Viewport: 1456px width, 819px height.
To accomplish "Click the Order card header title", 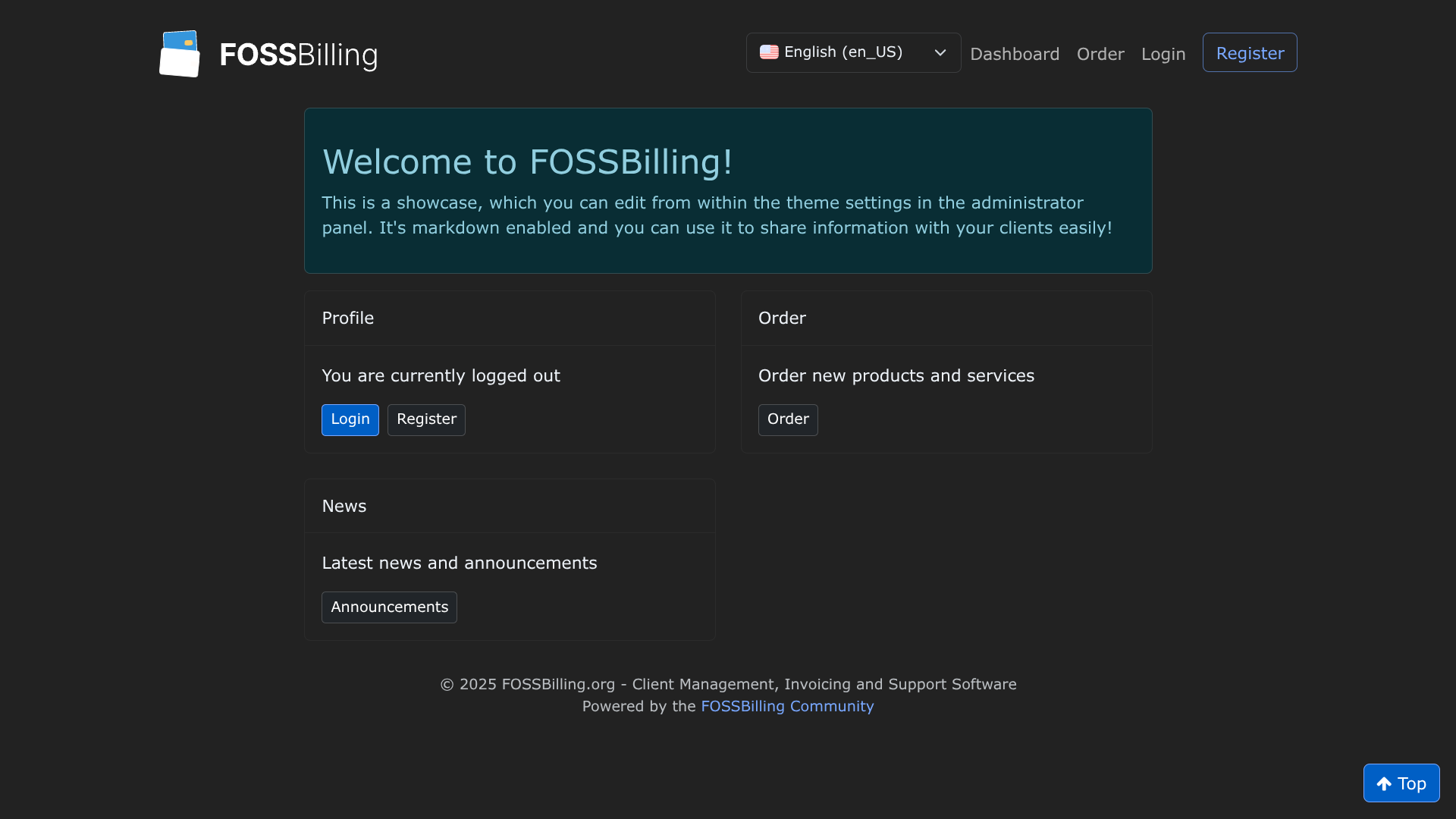I will click(782, 318).
